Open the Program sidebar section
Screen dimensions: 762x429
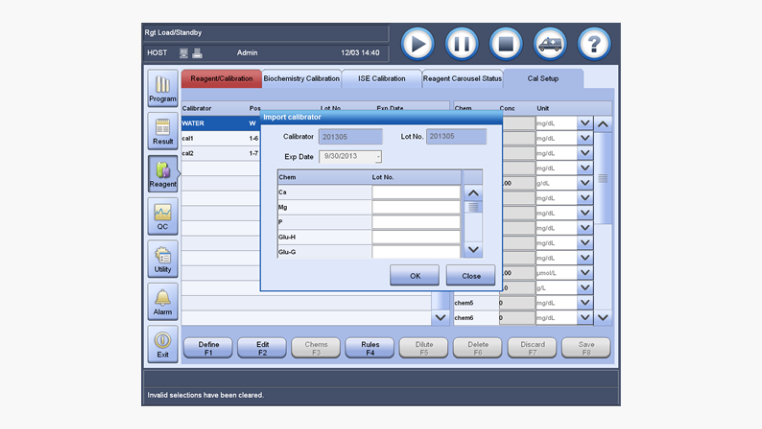[162, 88]
